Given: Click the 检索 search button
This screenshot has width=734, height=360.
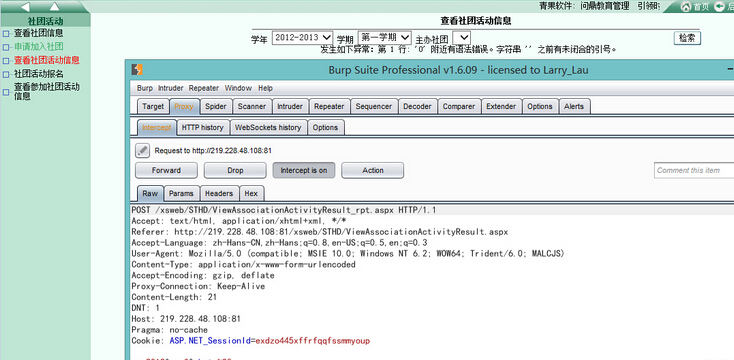Looking at the screenshot, I should 687,38.
